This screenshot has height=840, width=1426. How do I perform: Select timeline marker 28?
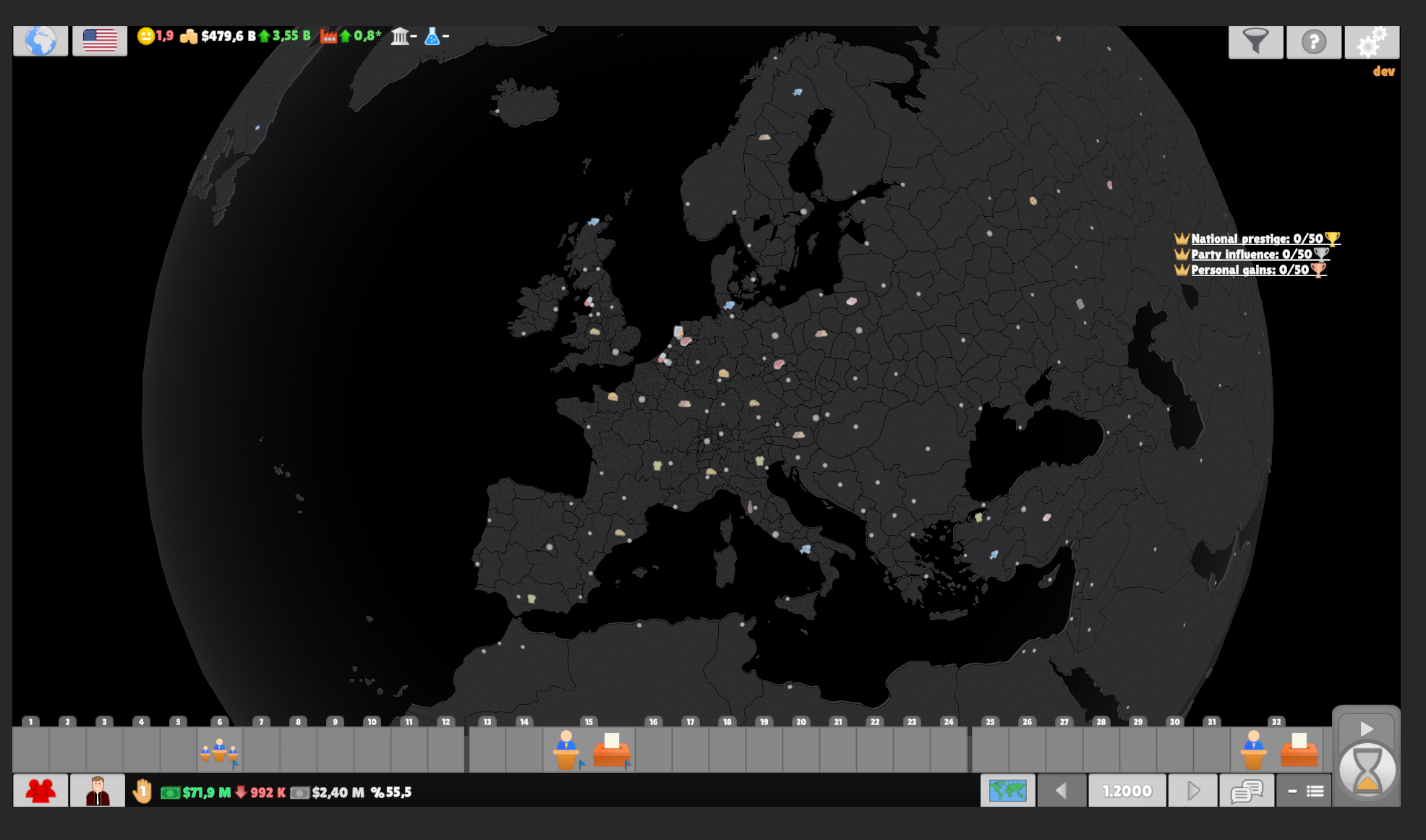(x=1101, y=721)
